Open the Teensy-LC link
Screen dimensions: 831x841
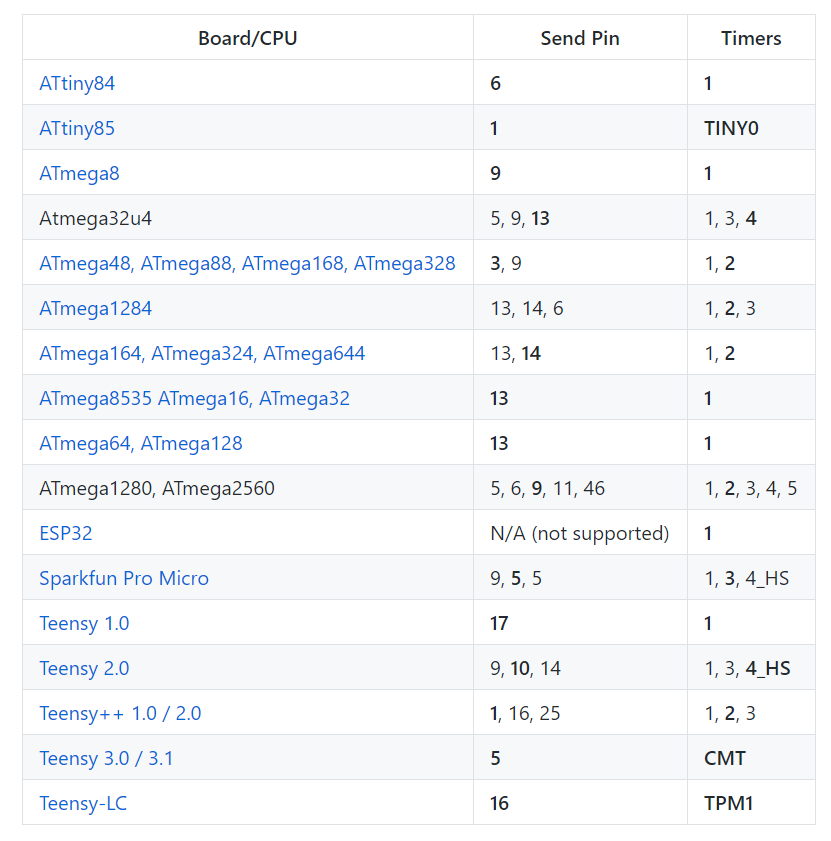83,804
